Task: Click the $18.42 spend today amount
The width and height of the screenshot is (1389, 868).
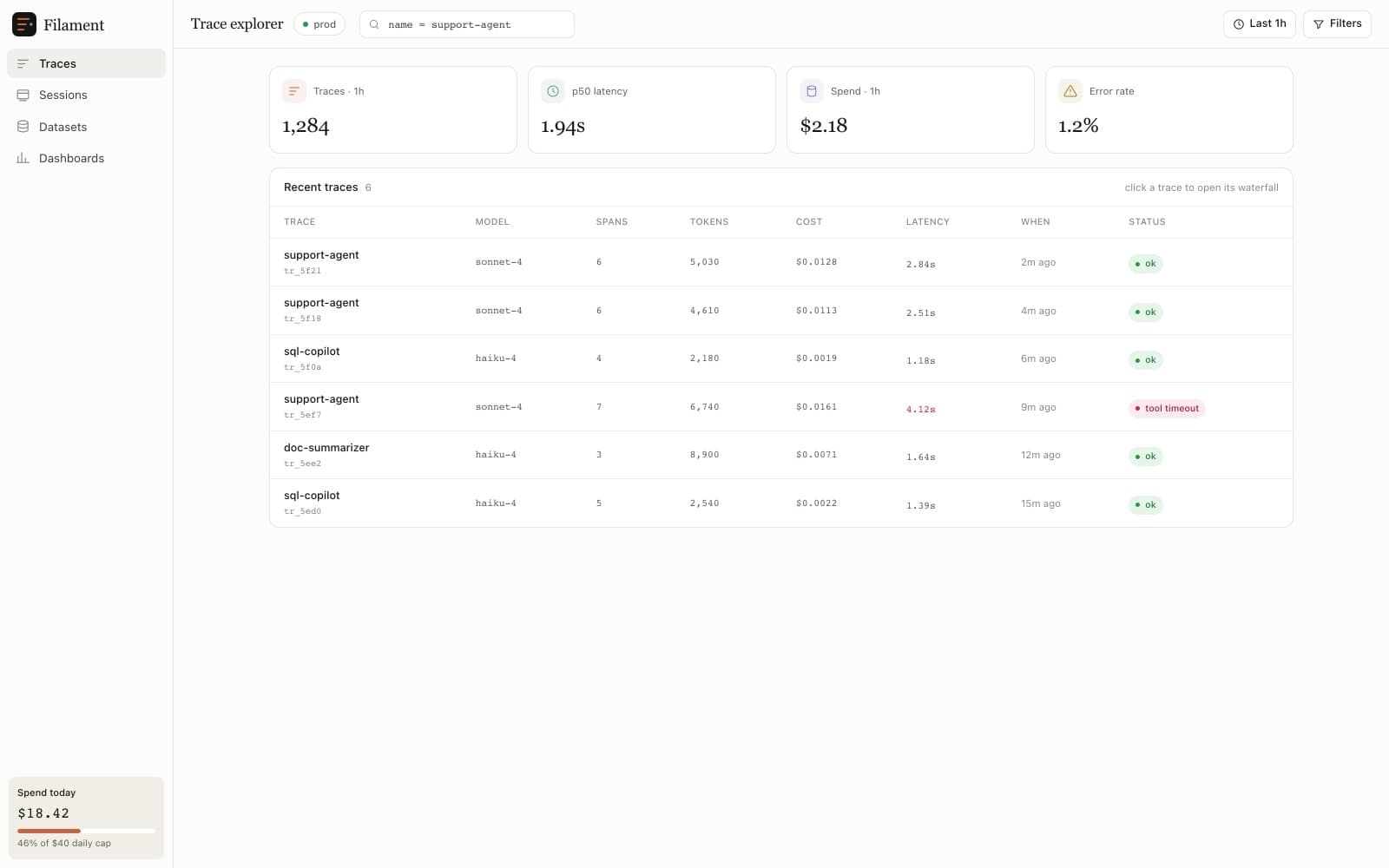Action: click(x=43, y=813)
